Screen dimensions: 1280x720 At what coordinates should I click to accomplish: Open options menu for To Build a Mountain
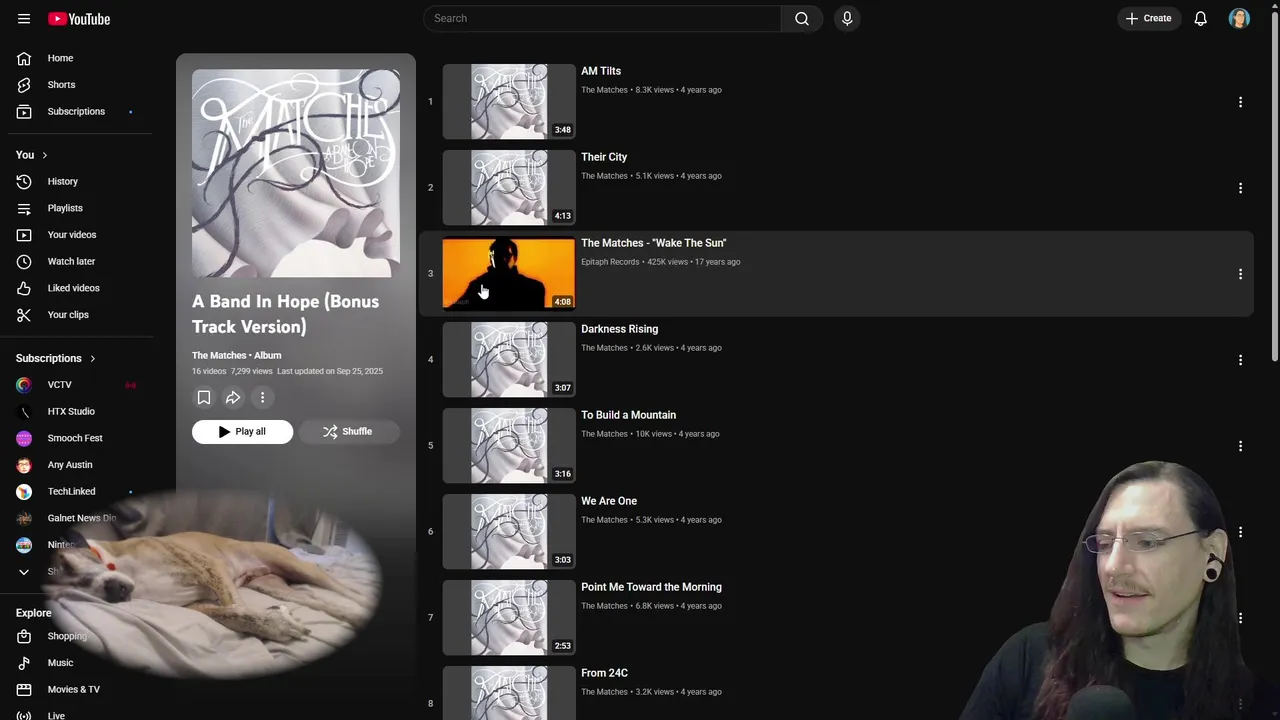click(x=1240, y=446)
